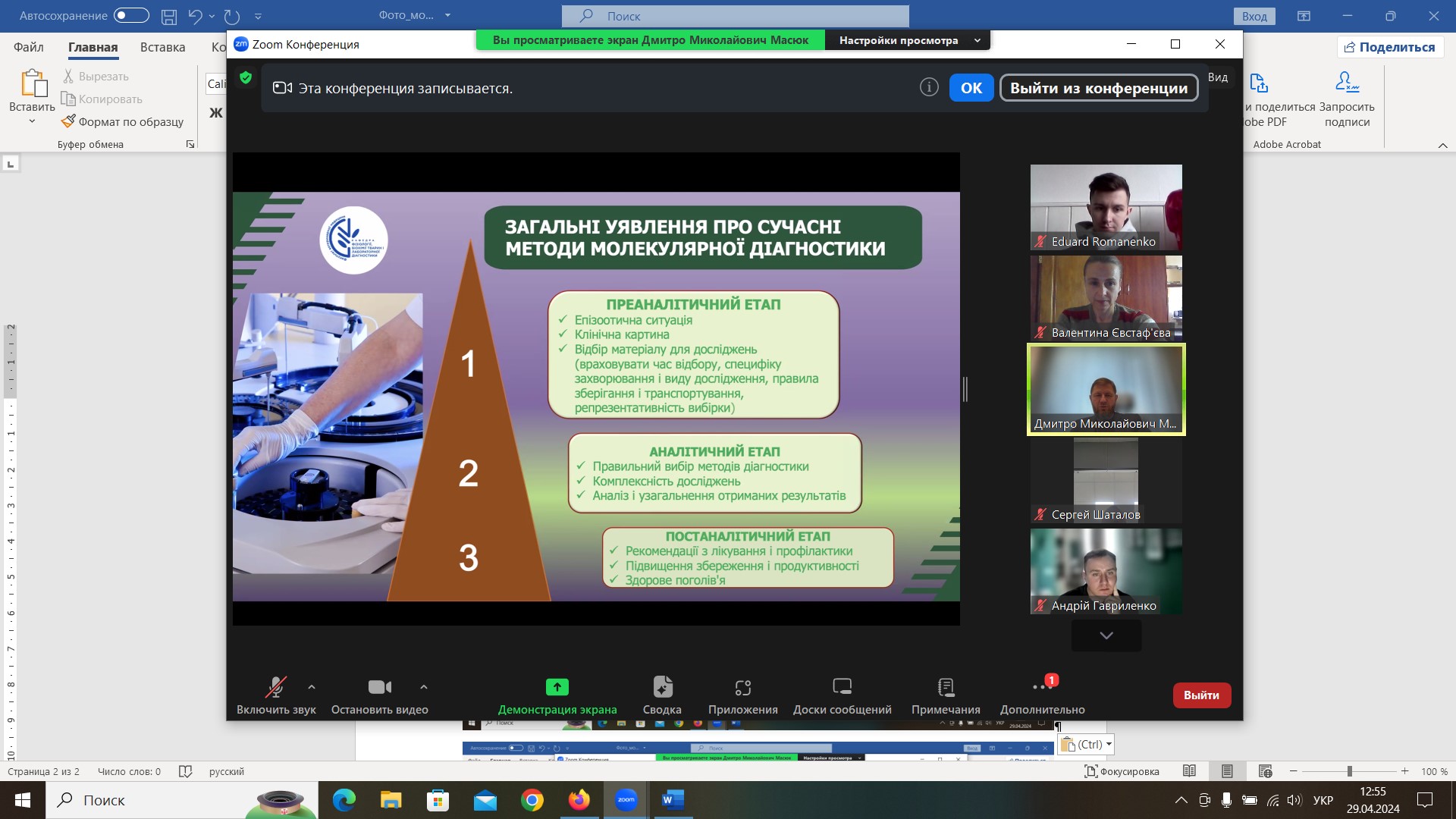This screenshot has height=819, width=1456.
Task: Open Customize Quick Access Toolbar dropdown
Action: [x=258, y=15]
